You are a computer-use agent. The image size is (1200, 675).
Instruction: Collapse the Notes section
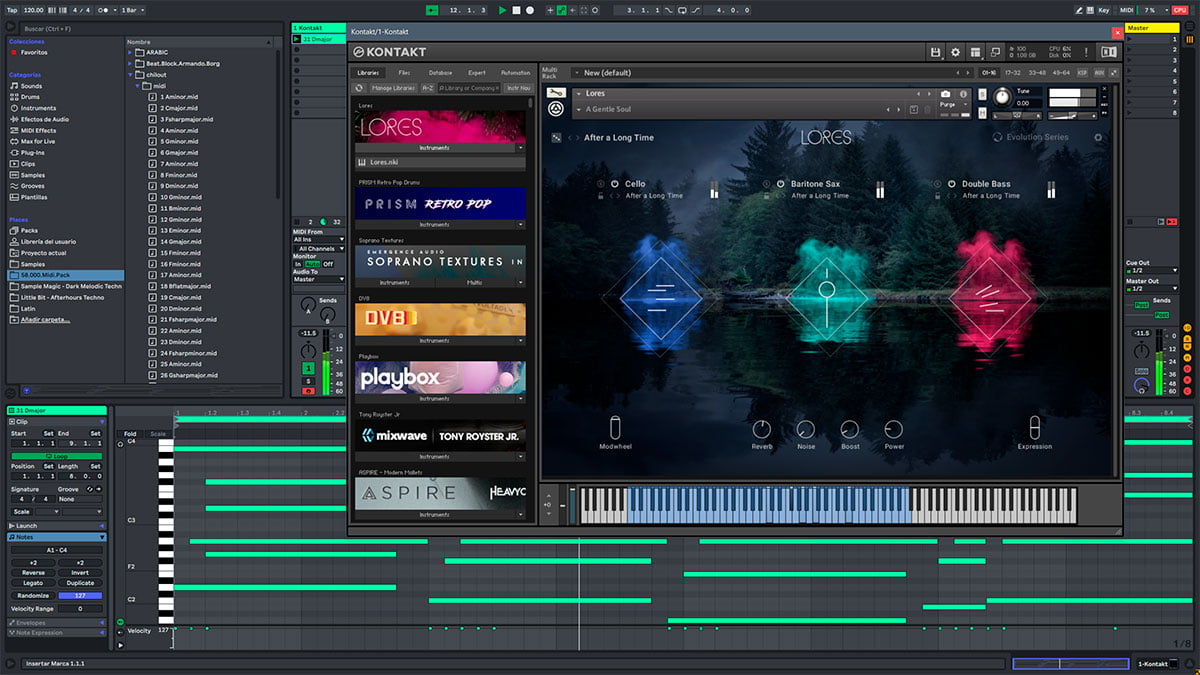coord(101,537)
